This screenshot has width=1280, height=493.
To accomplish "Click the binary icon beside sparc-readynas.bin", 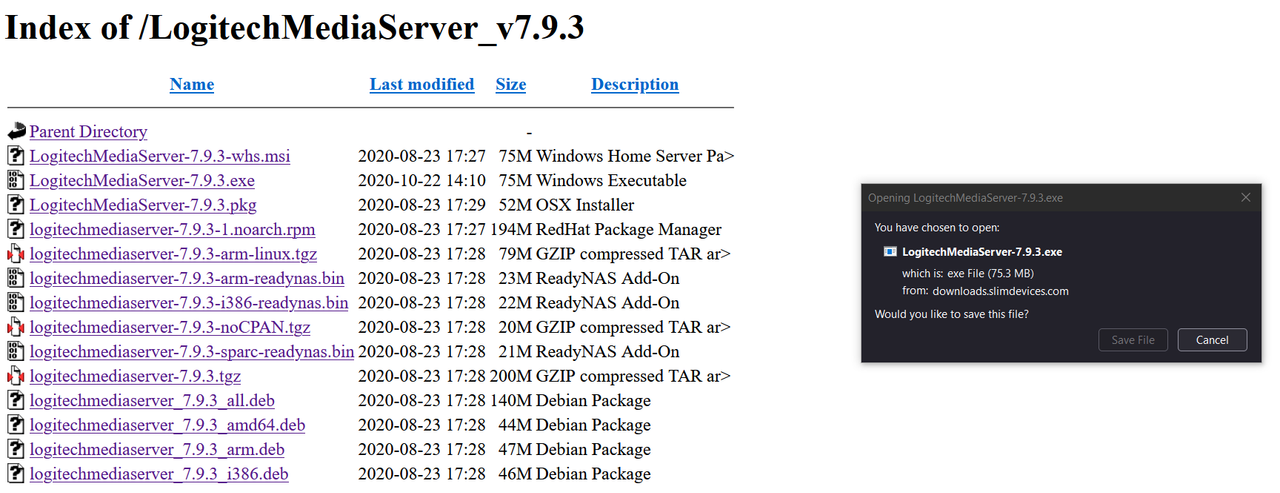I will [16, 351].
